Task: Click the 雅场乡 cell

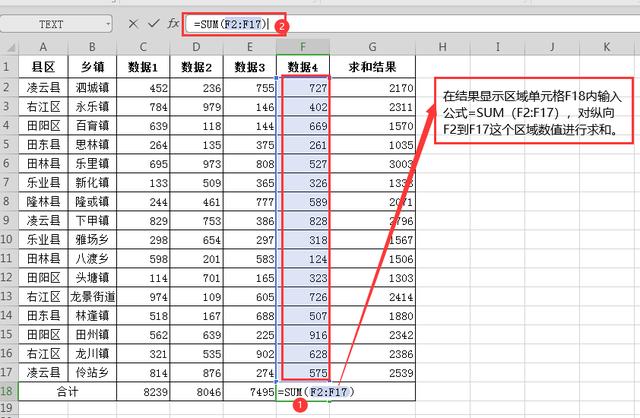Action: coord(92,240)
